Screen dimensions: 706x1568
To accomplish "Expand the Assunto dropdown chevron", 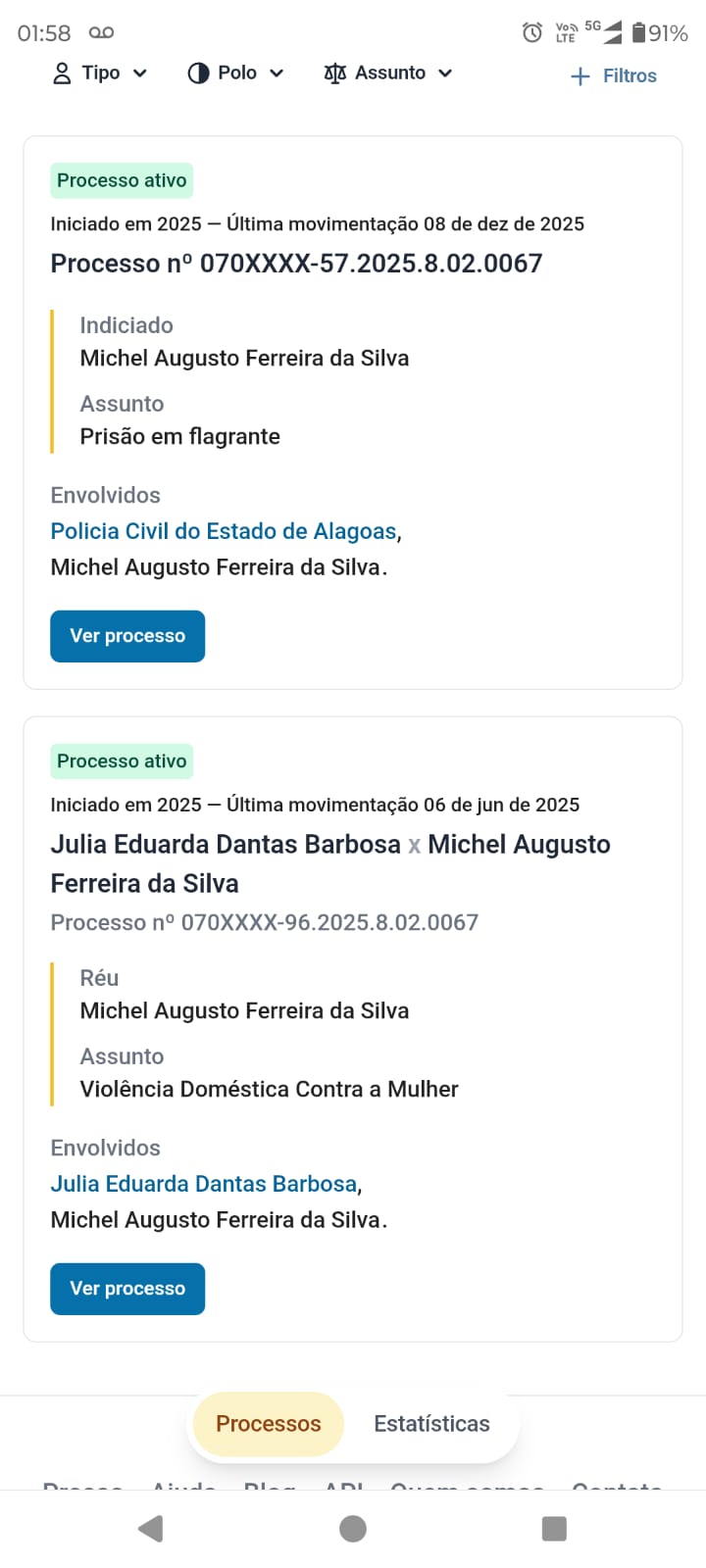I will [445, 73].
